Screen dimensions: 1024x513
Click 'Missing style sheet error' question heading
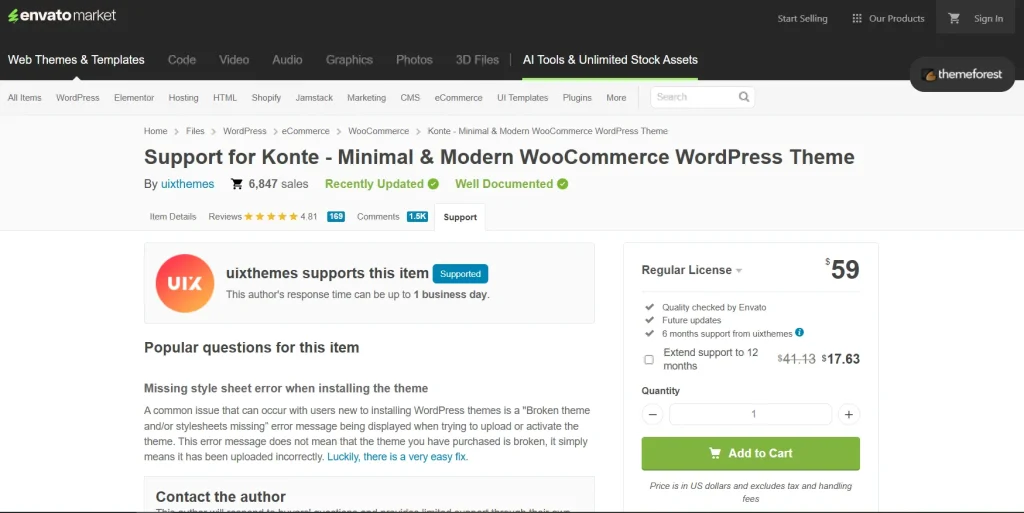[286, 388]
